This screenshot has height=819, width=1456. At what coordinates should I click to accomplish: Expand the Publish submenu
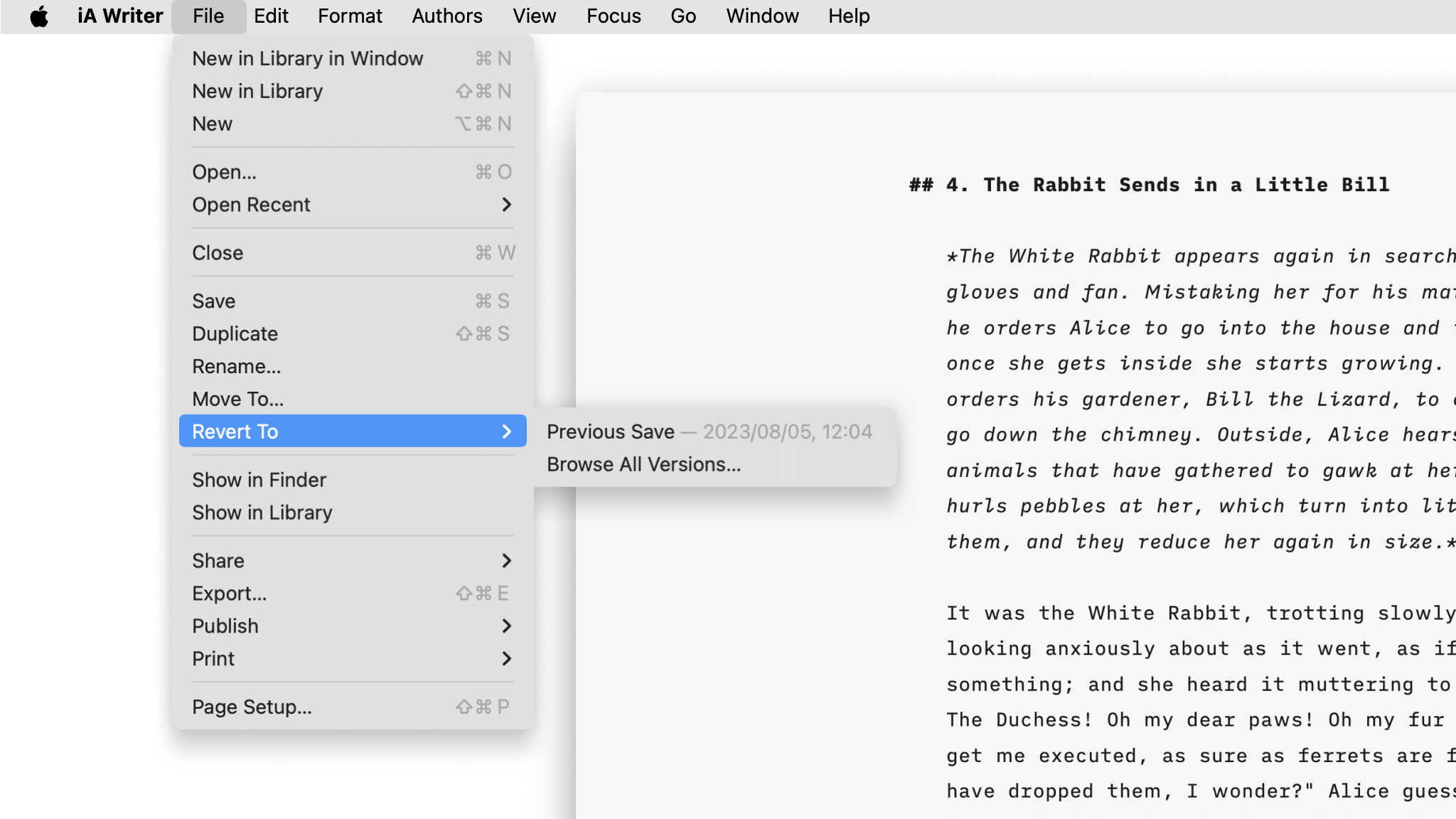pos(352,626)
